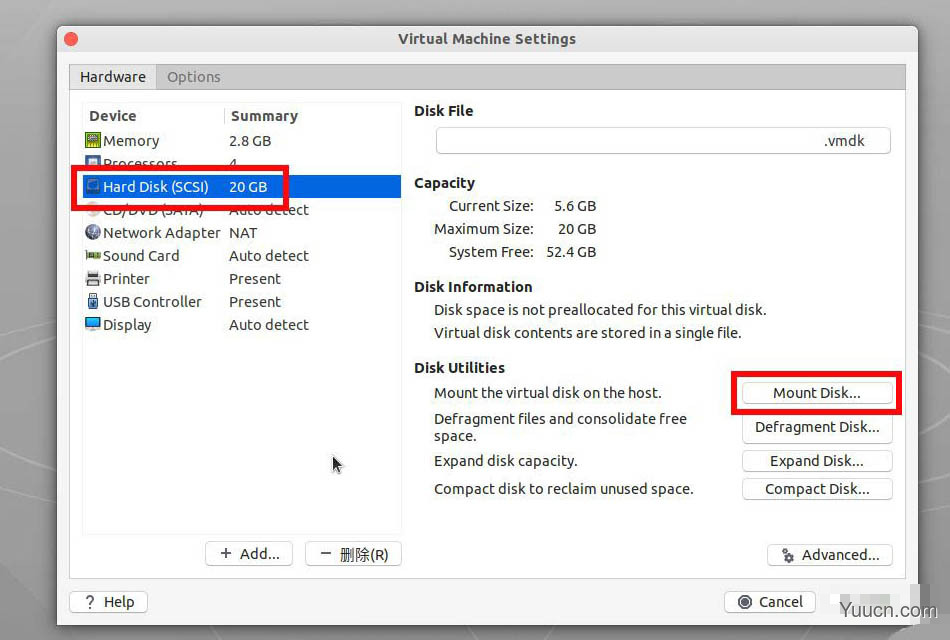Click the Network Adapter globe icon

pyautogui.click(x=93, y=232)
